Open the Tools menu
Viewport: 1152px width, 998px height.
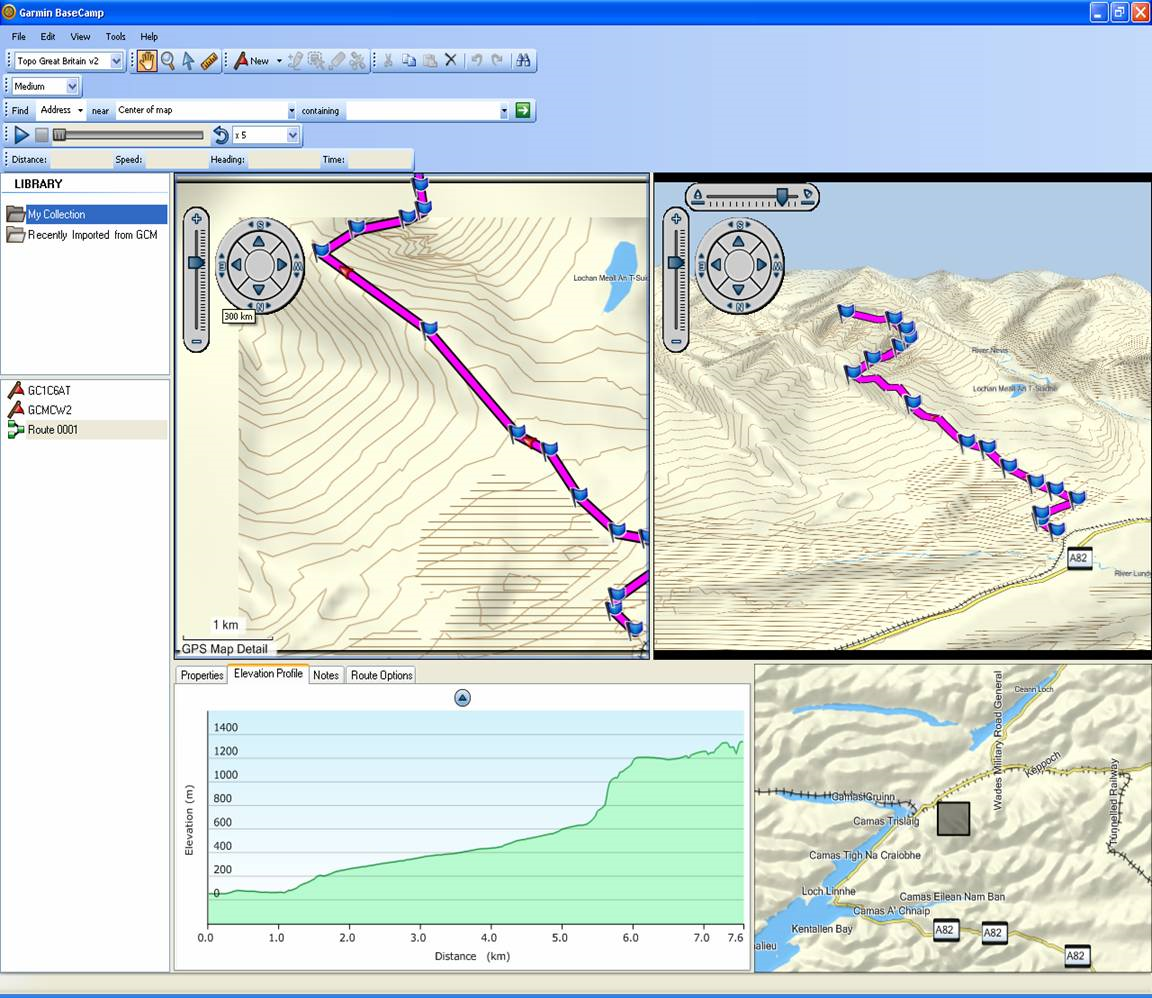116,37
